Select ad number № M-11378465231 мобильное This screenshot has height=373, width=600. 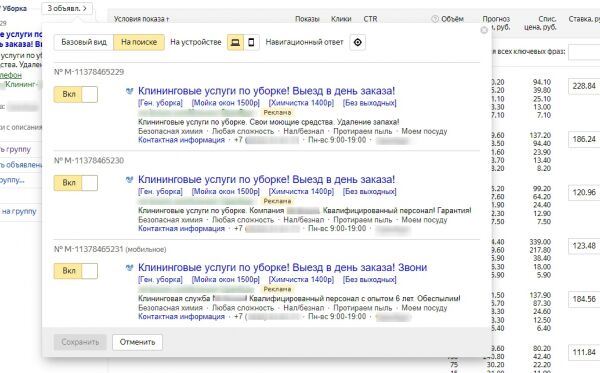(x=110, y=249)
